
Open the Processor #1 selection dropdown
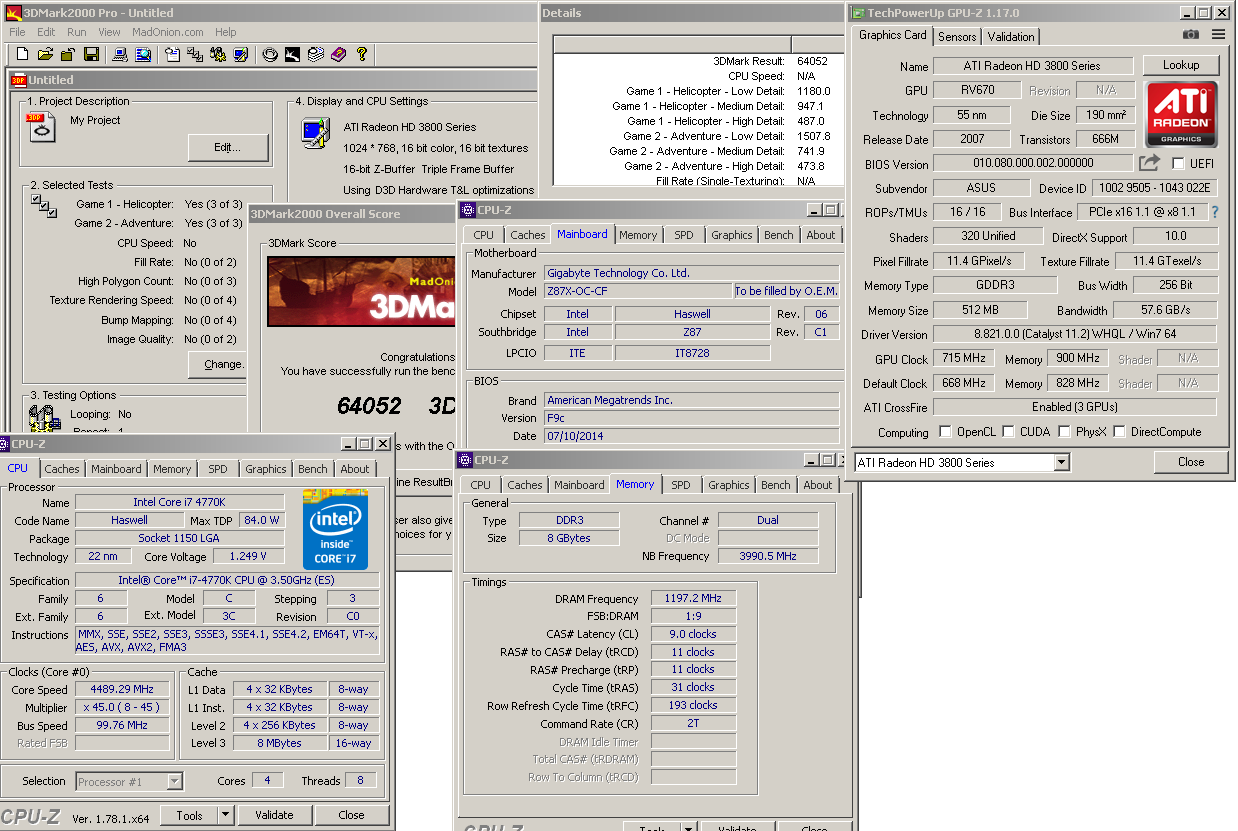[x=174, y=781]
